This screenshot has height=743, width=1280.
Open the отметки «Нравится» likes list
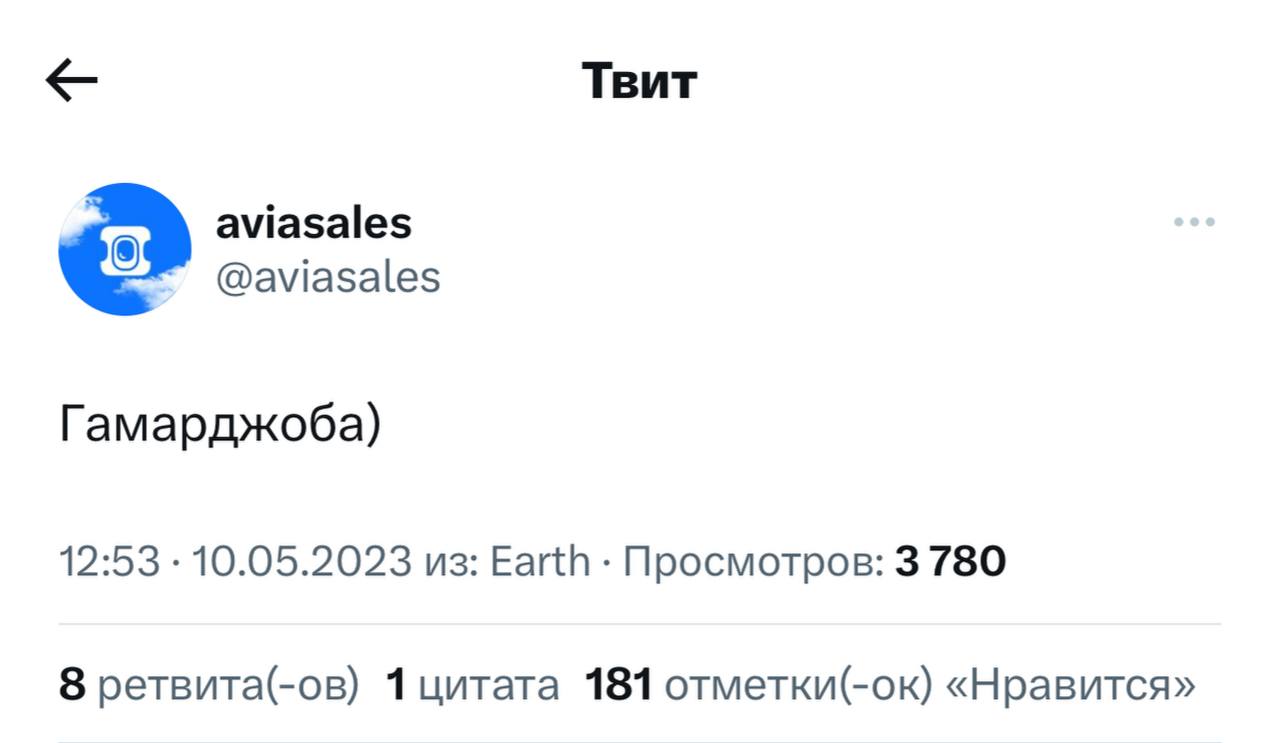[930, 686]
